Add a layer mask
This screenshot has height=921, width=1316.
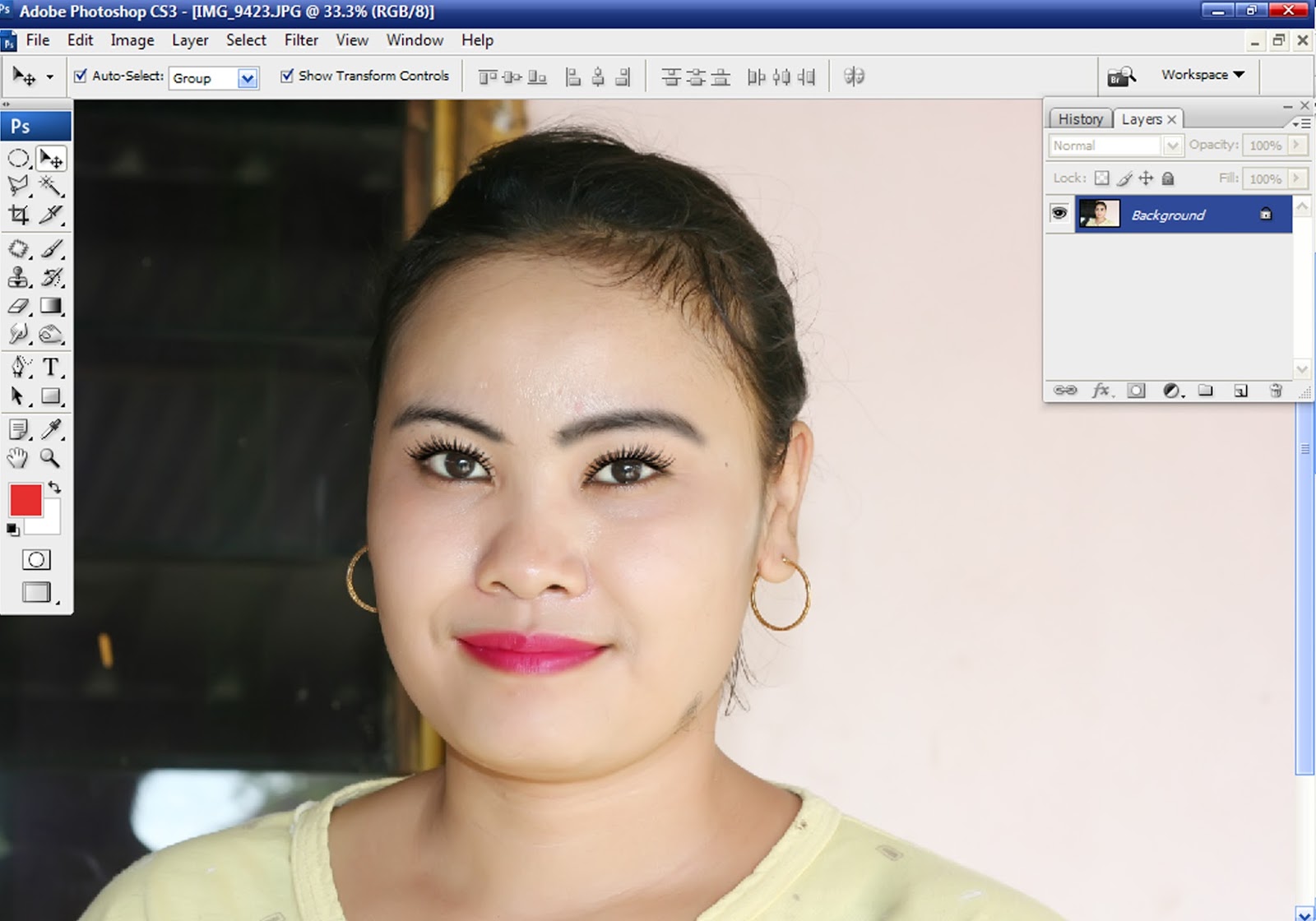tap(1136, 391)
